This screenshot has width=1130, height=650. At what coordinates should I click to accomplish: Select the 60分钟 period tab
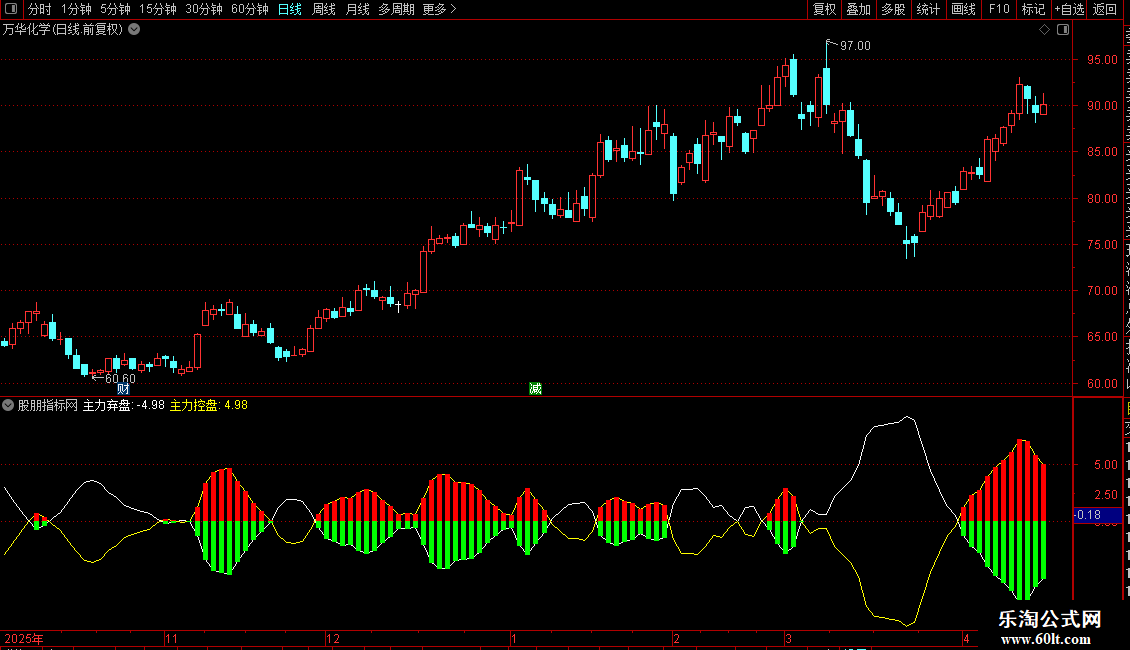(x=250, y=9)
